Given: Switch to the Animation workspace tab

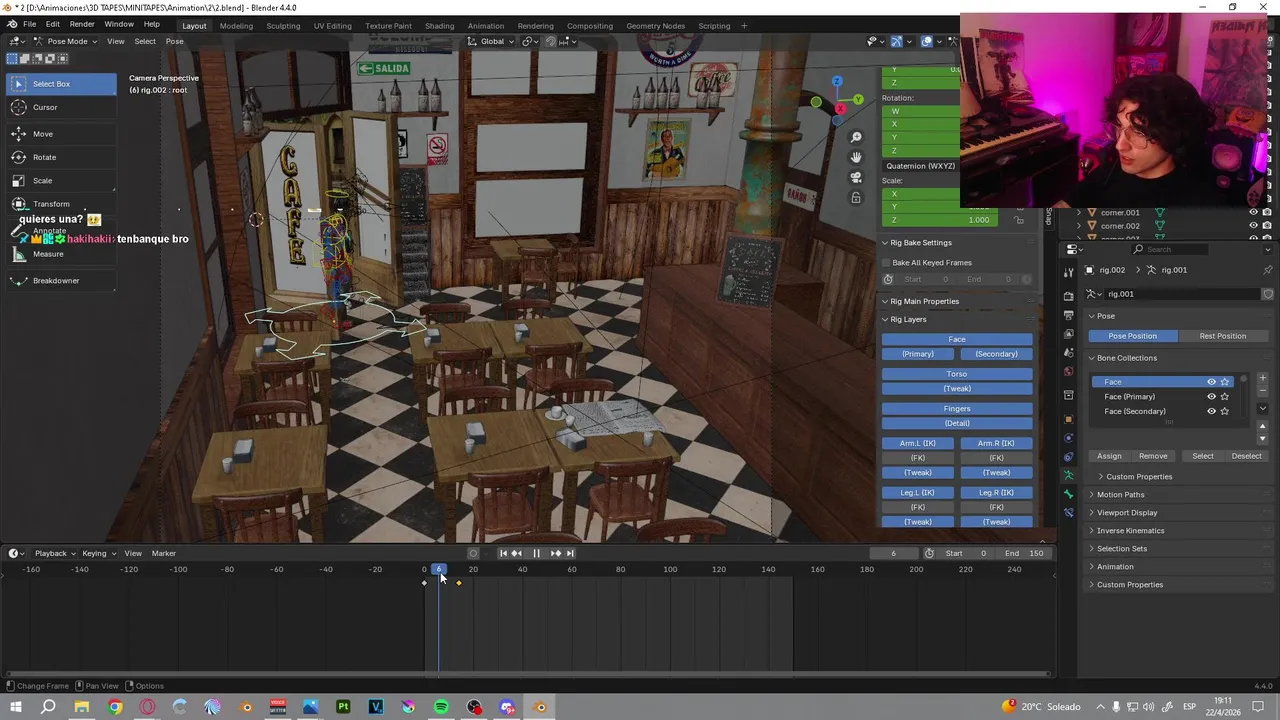Looking at the screenshot, I should tap(486, 26).
